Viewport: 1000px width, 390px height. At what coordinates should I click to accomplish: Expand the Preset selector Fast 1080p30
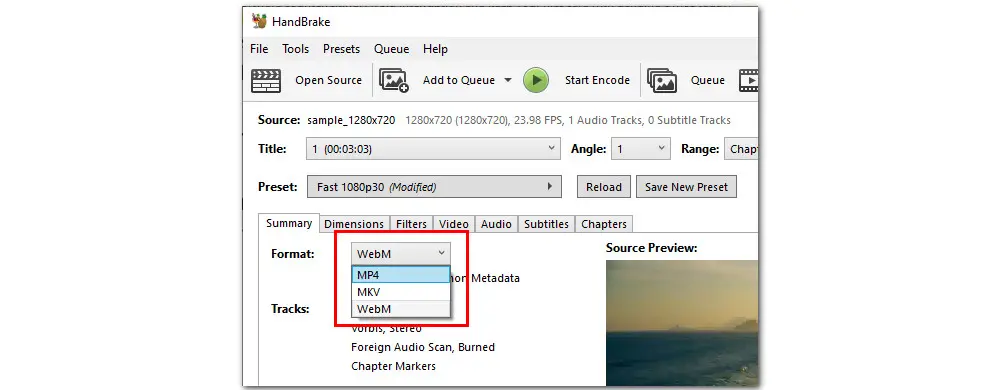click(434, 187)
